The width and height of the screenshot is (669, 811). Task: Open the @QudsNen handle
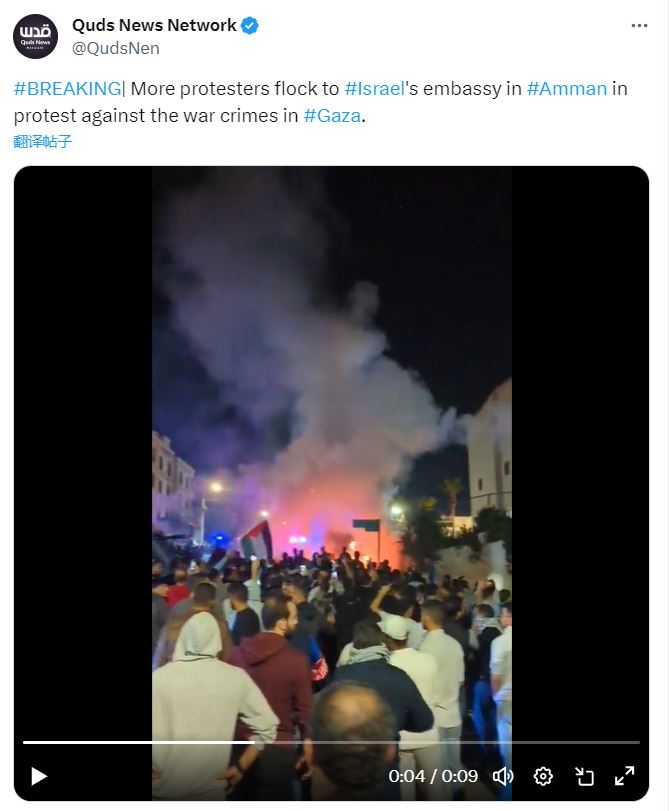[x=116, y=48]
